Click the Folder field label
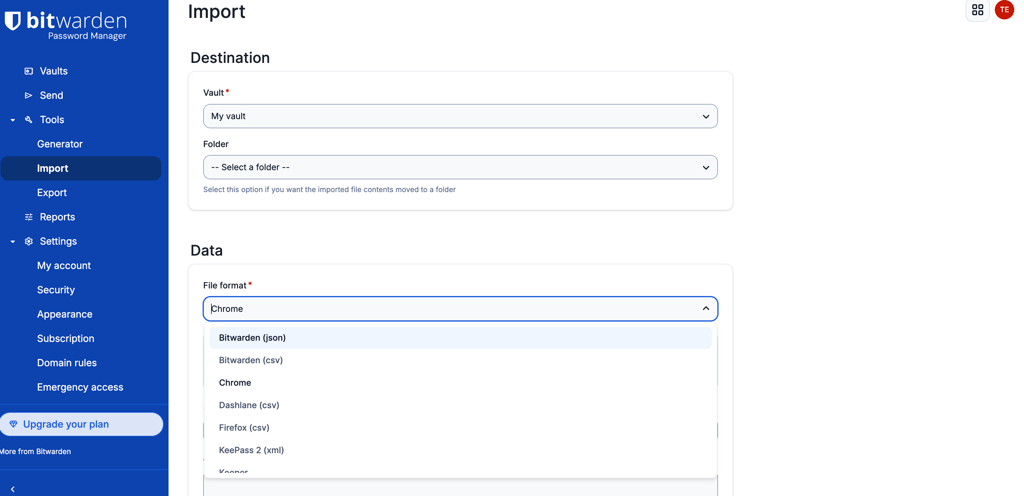This screenshot has width=1024, height=496. [x=216, y=144]
